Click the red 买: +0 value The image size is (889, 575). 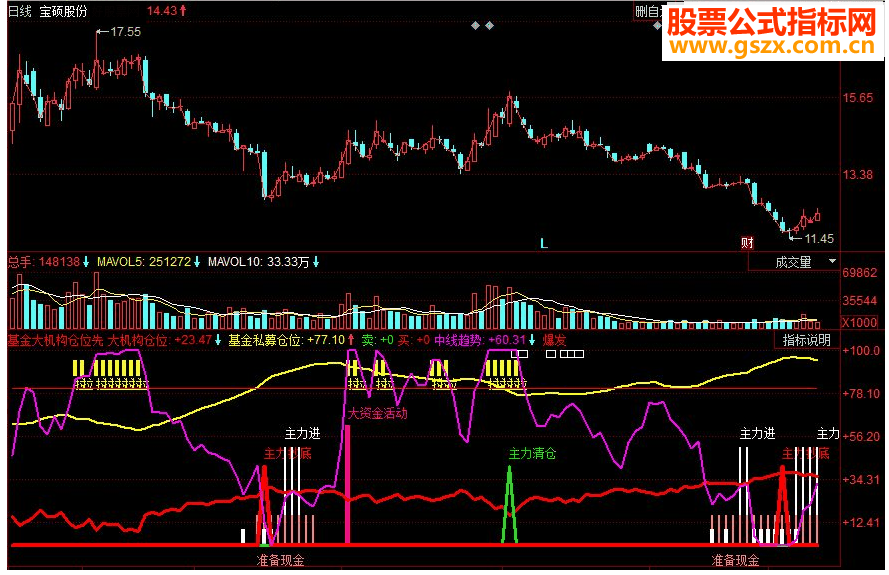pos(414,340)
